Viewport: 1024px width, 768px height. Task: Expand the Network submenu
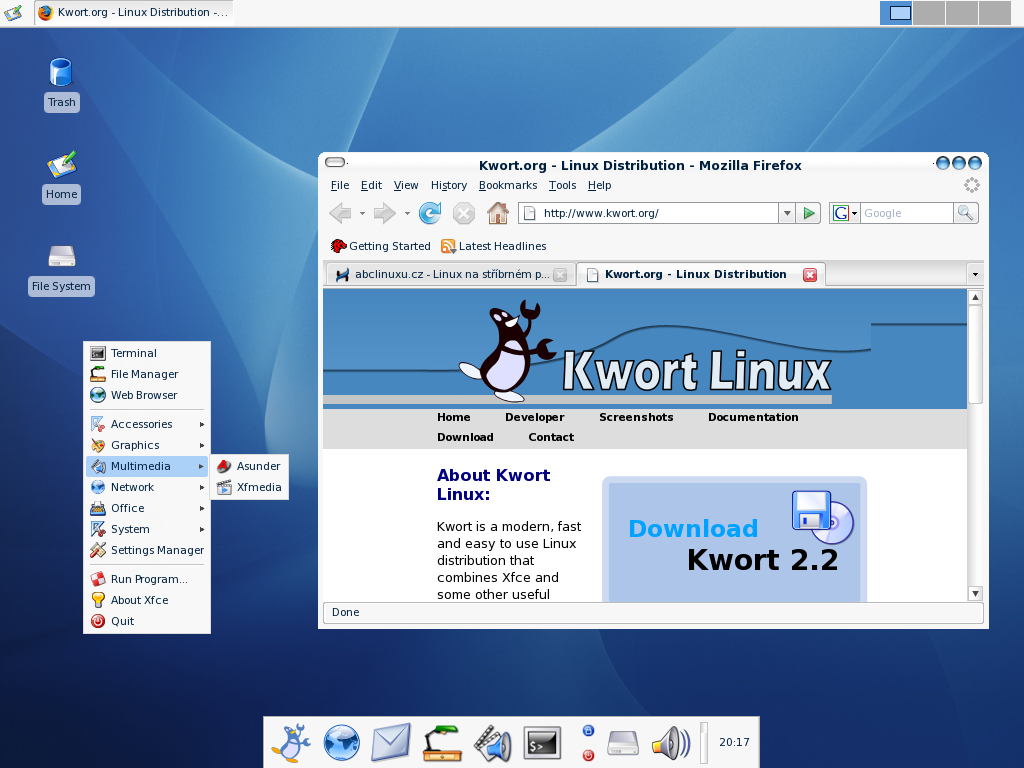(147, 487)
